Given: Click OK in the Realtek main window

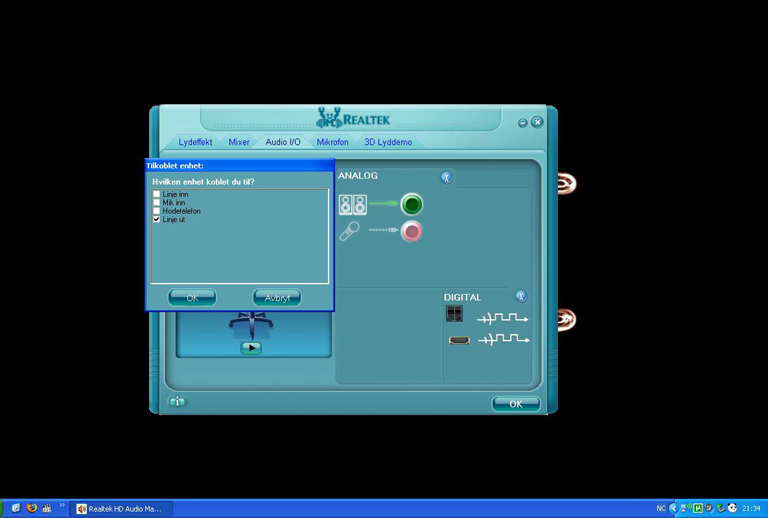Looking at the screenshot, I should coord(516,404).
